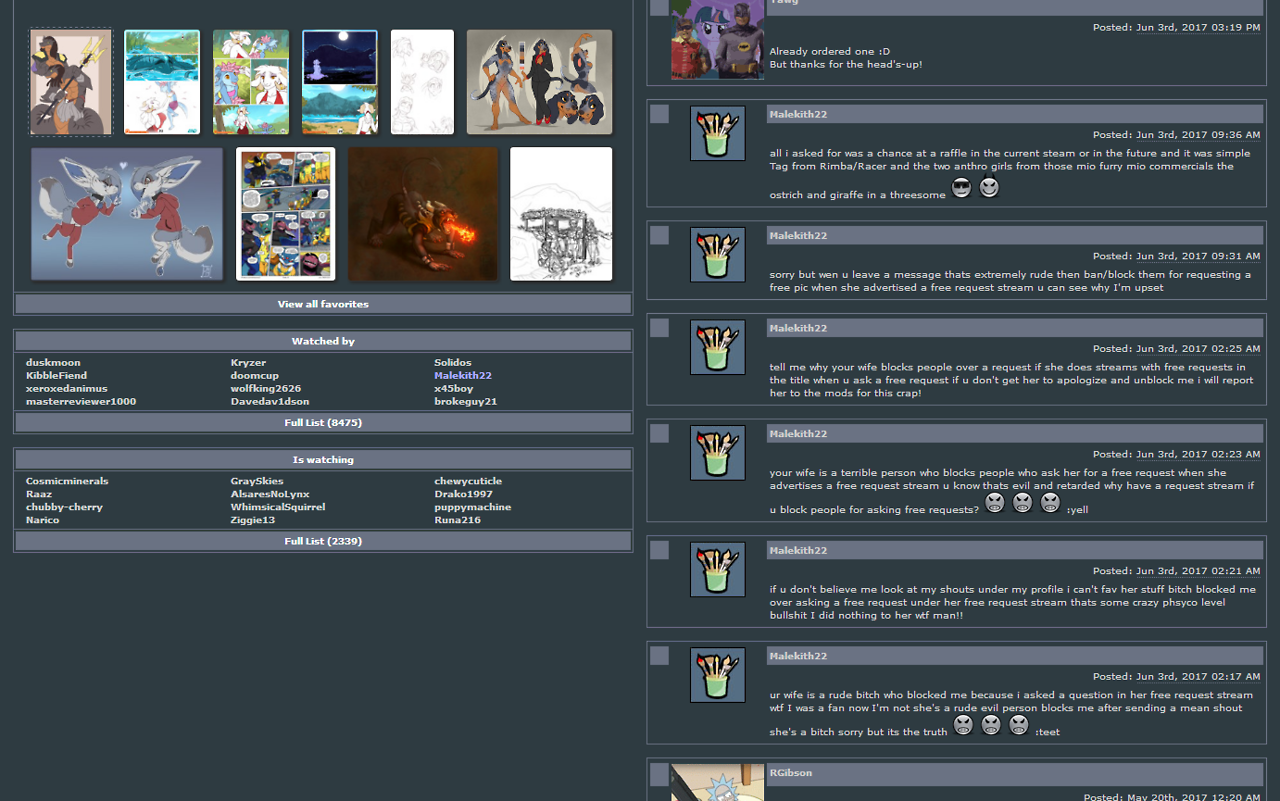Select the checkbox beside the 02:23 AM shout

[659, 433]
